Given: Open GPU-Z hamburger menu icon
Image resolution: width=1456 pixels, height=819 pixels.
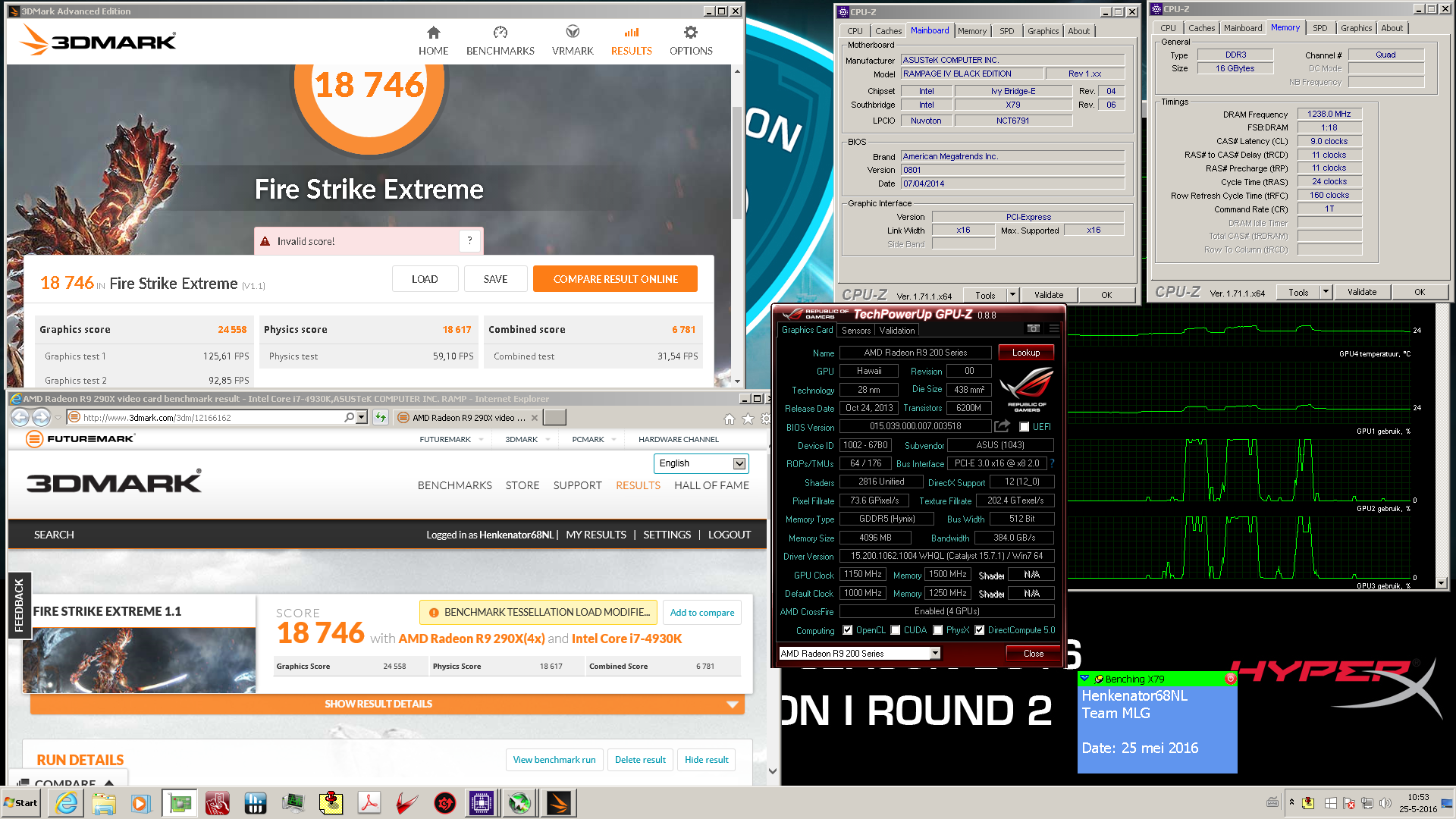Looking at the screenshot, I should point(1053,328).
